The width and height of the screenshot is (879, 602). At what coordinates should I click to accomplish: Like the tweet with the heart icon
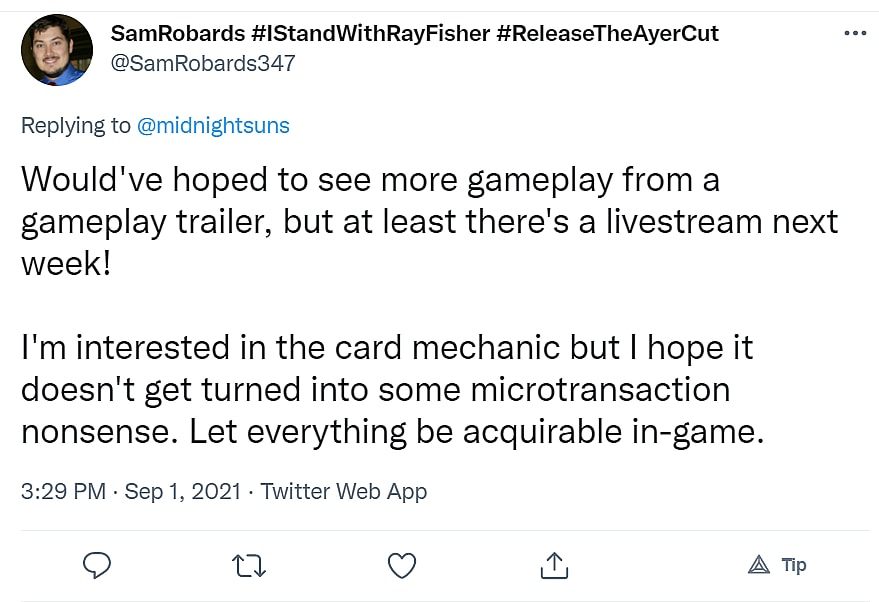401,566
